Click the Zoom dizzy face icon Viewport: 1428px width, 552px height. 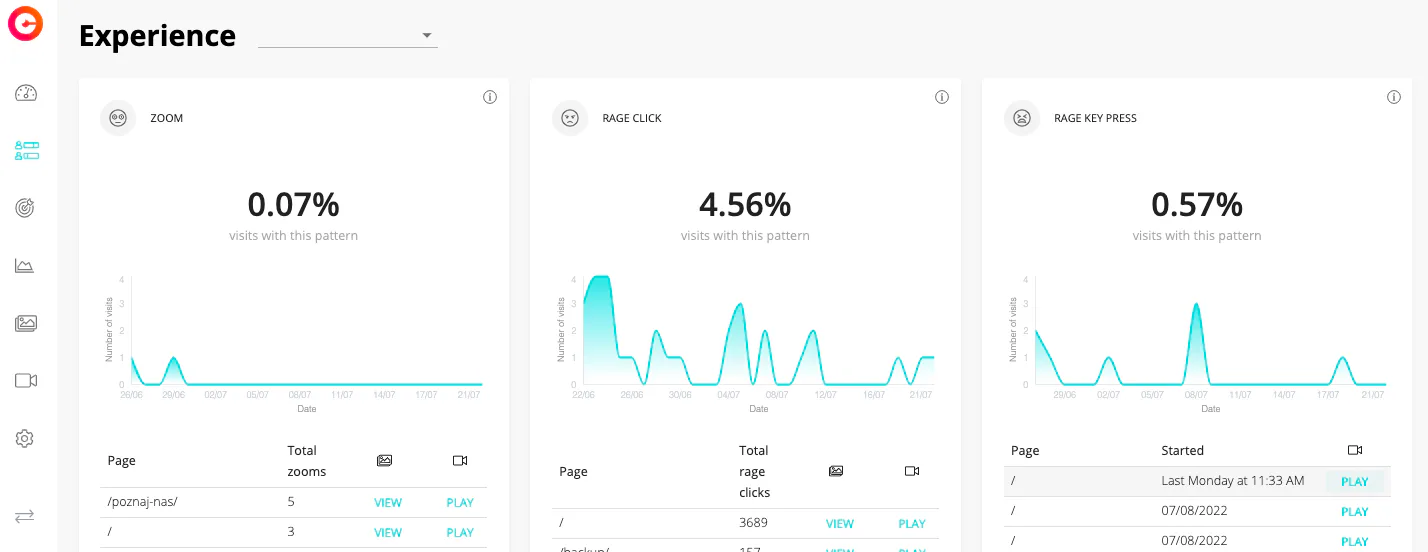point(118,118)
